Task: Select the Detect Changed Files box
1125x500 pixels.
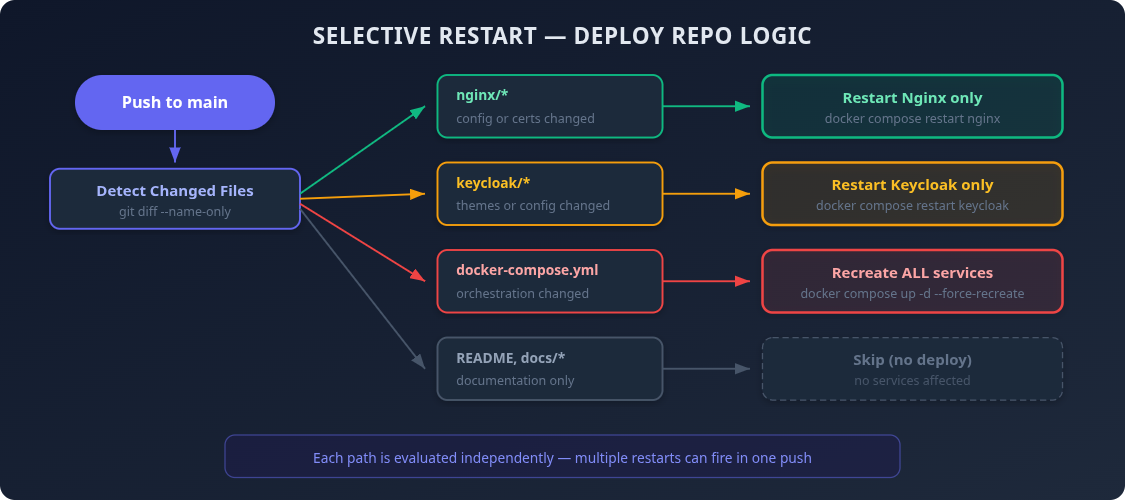Action: pos(174,199)
